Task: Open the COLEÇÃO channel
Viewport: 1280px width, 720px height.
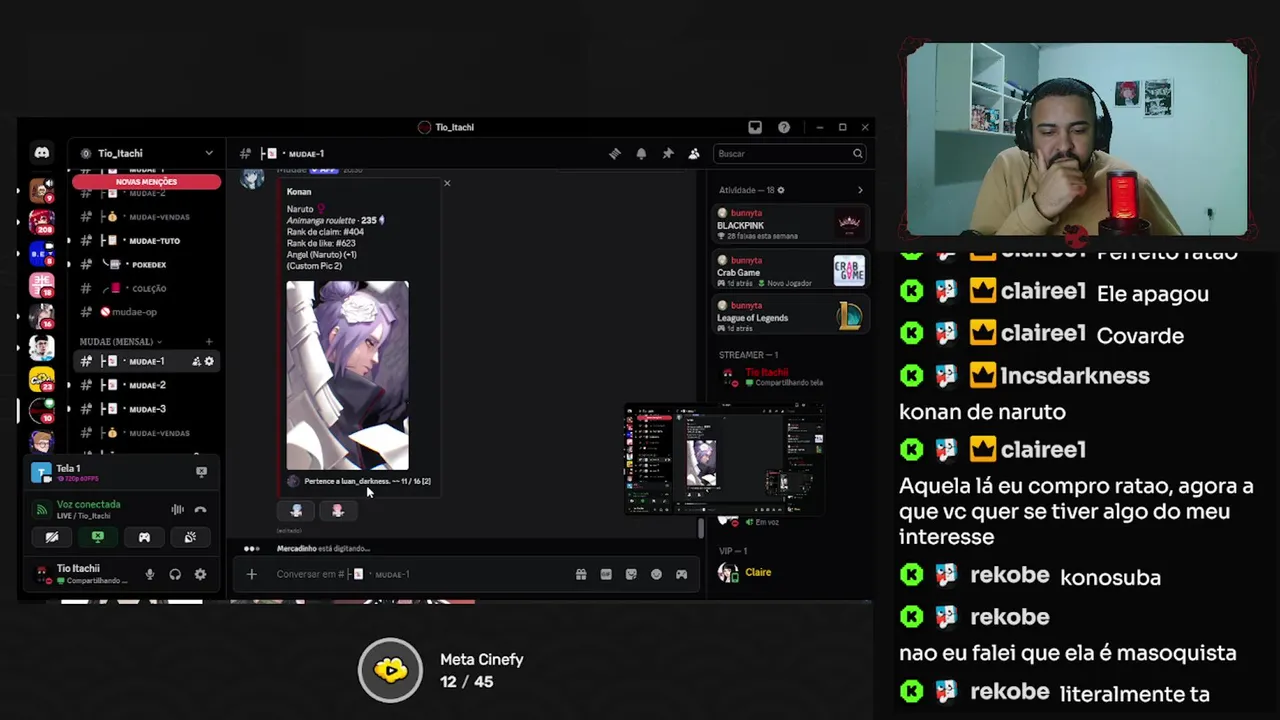Action: 146,288
